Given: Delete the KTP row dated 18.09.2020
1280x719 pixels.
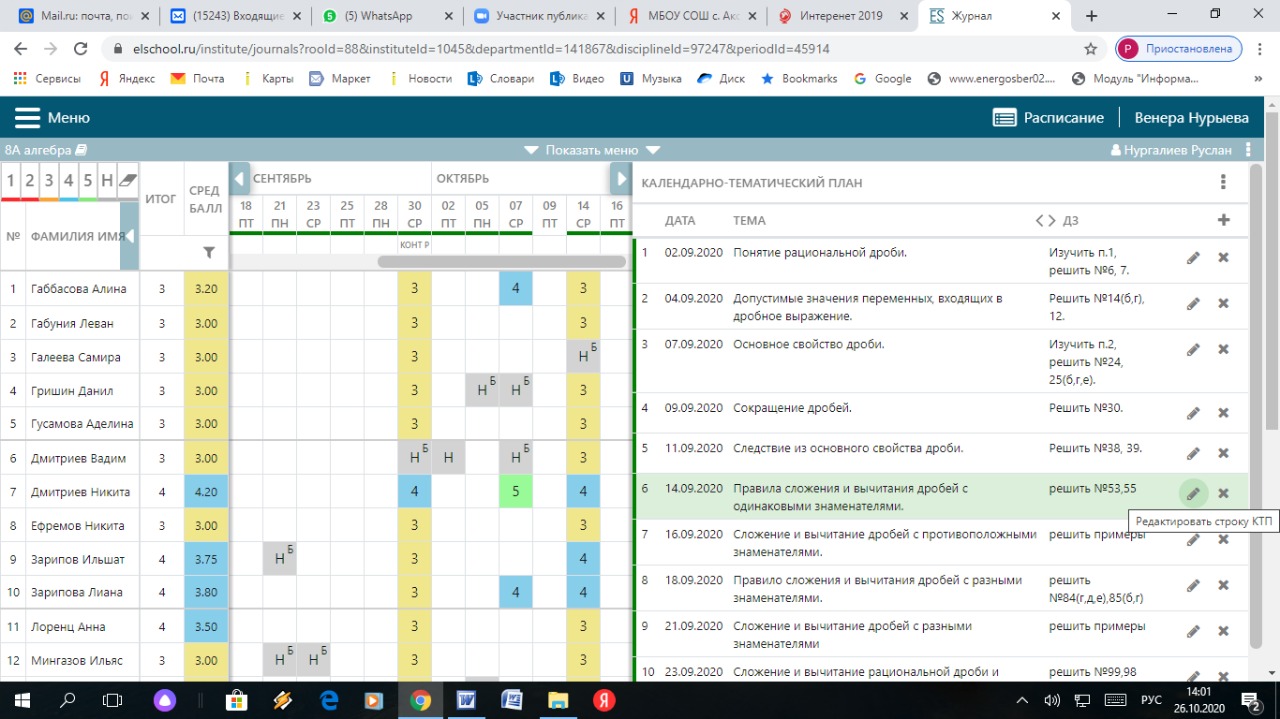Looking at the screenshot, I should (x=1223, y=586).
